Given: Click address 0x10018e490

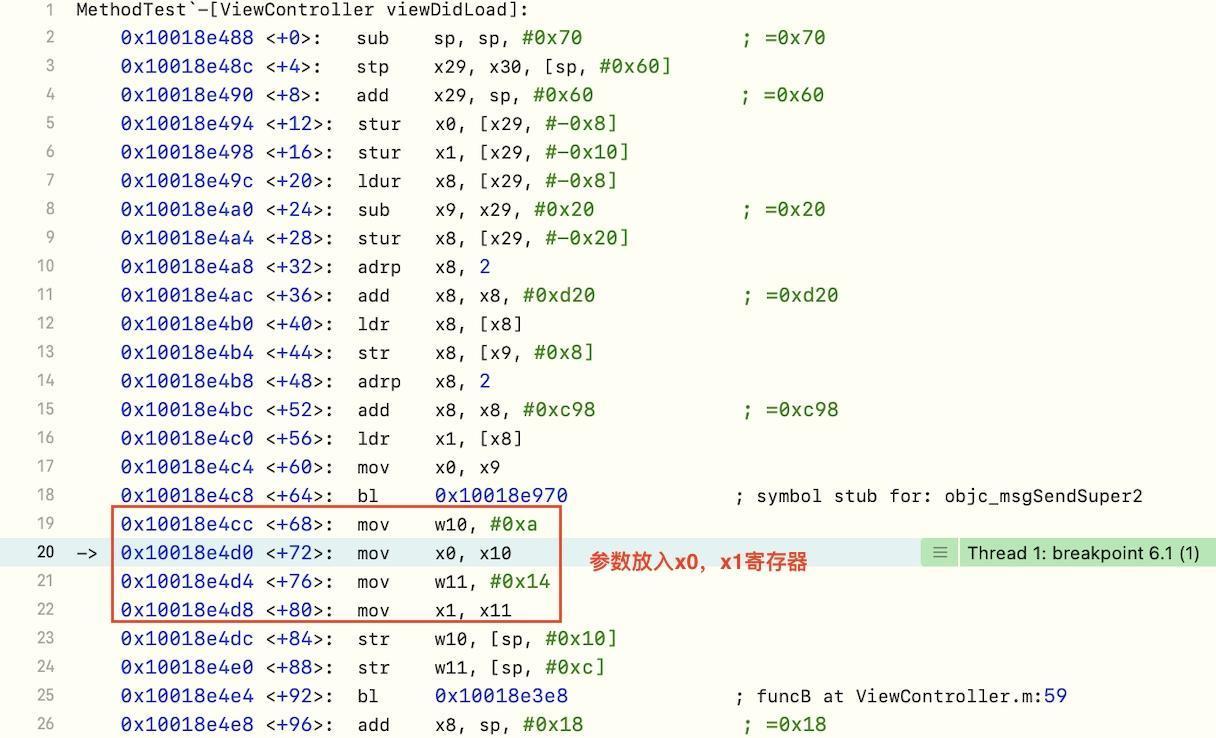Looking at the screenshot, I should (187, 95).
